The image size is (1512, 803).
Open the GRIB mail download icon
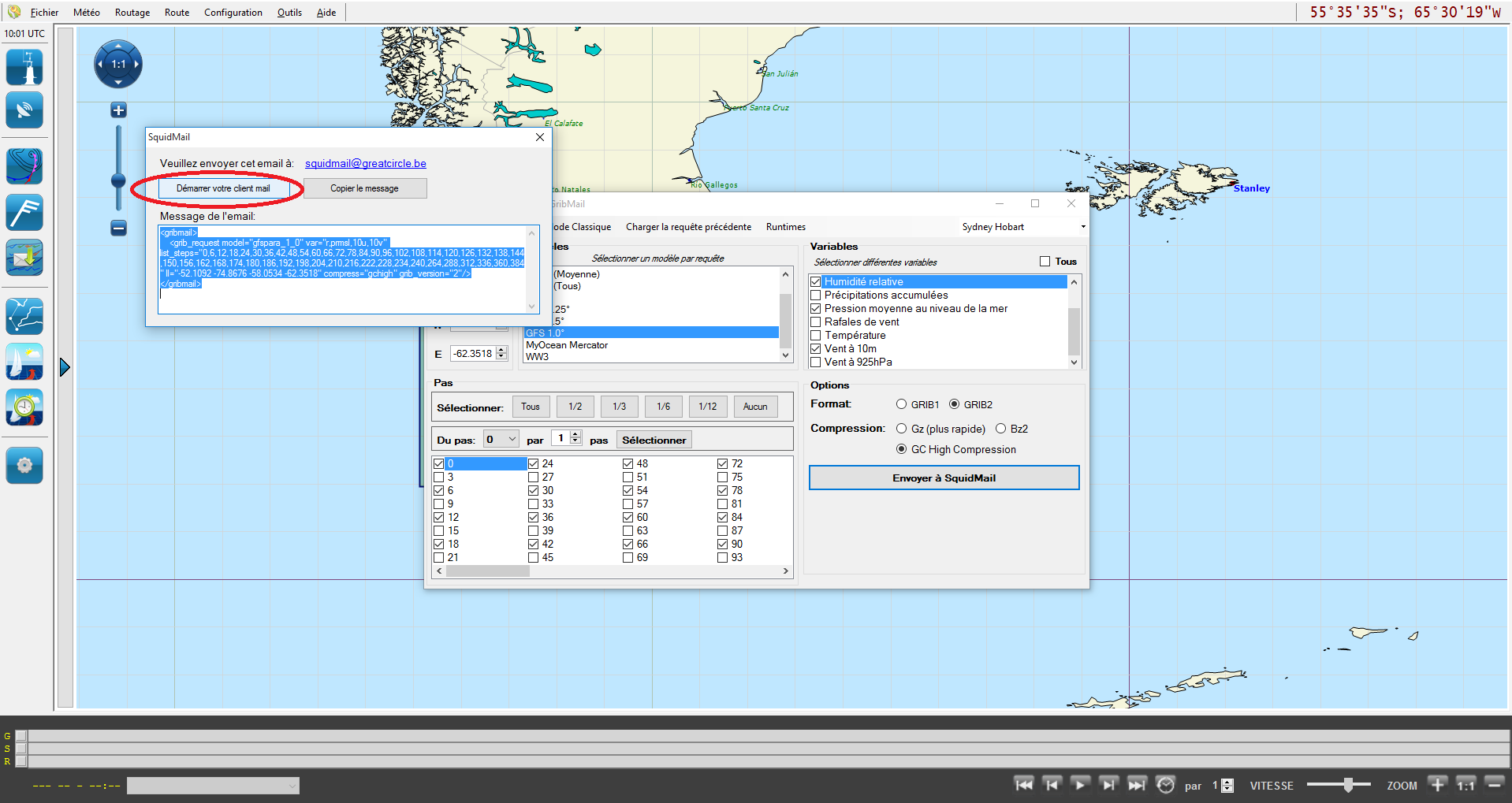24,258
